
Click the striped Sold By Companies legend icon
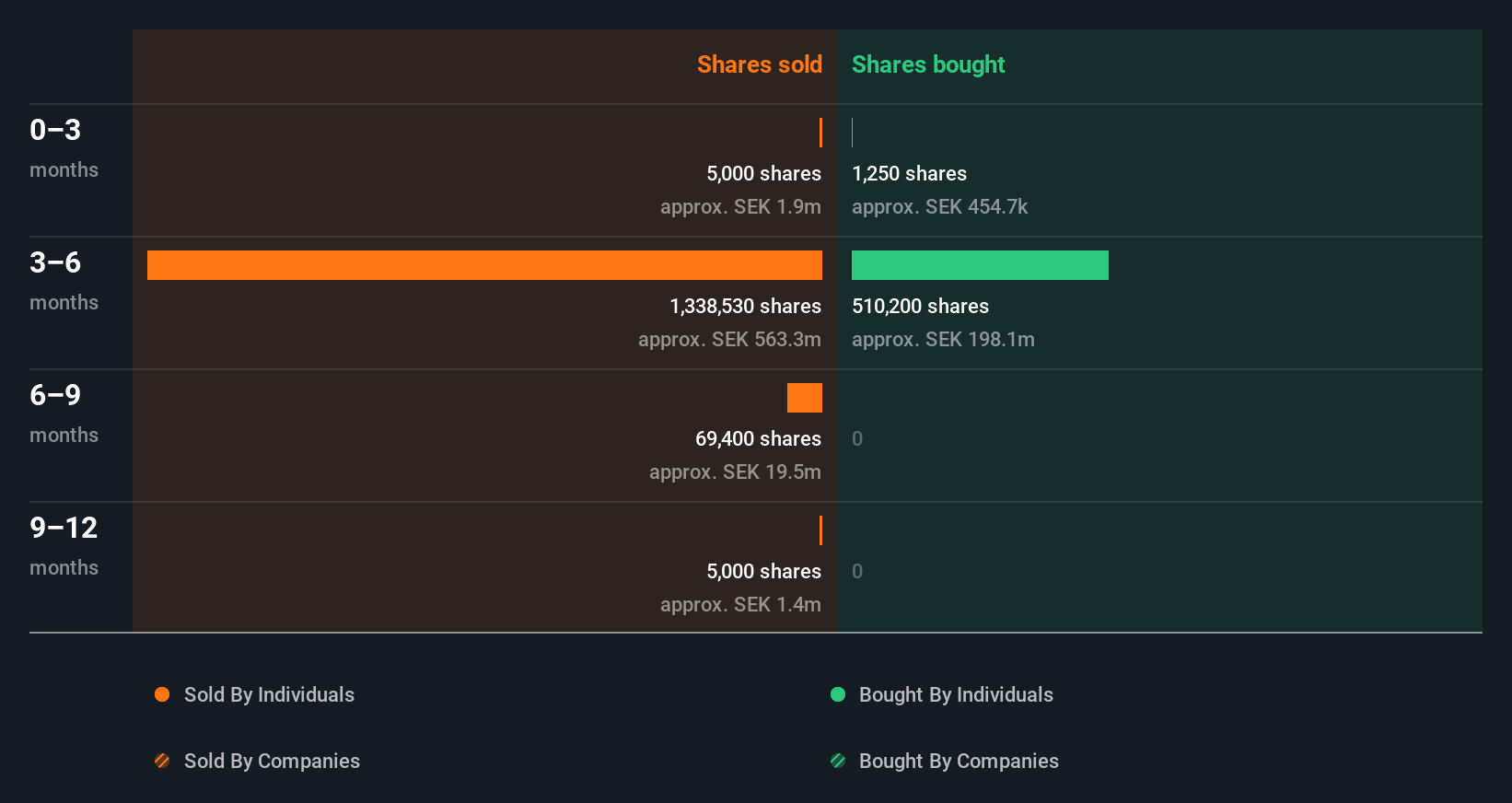point(162,761)
